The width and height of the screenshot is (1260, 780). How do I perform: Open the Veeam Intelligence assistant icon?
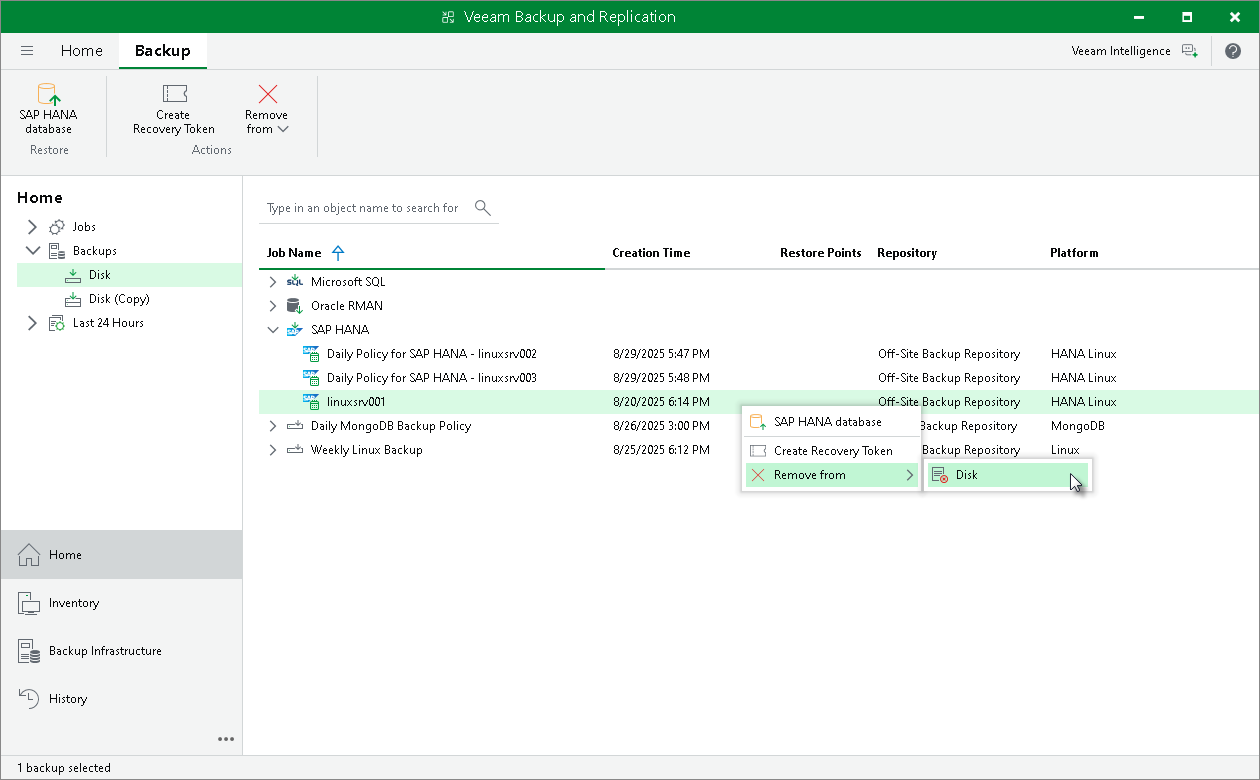1189,51
